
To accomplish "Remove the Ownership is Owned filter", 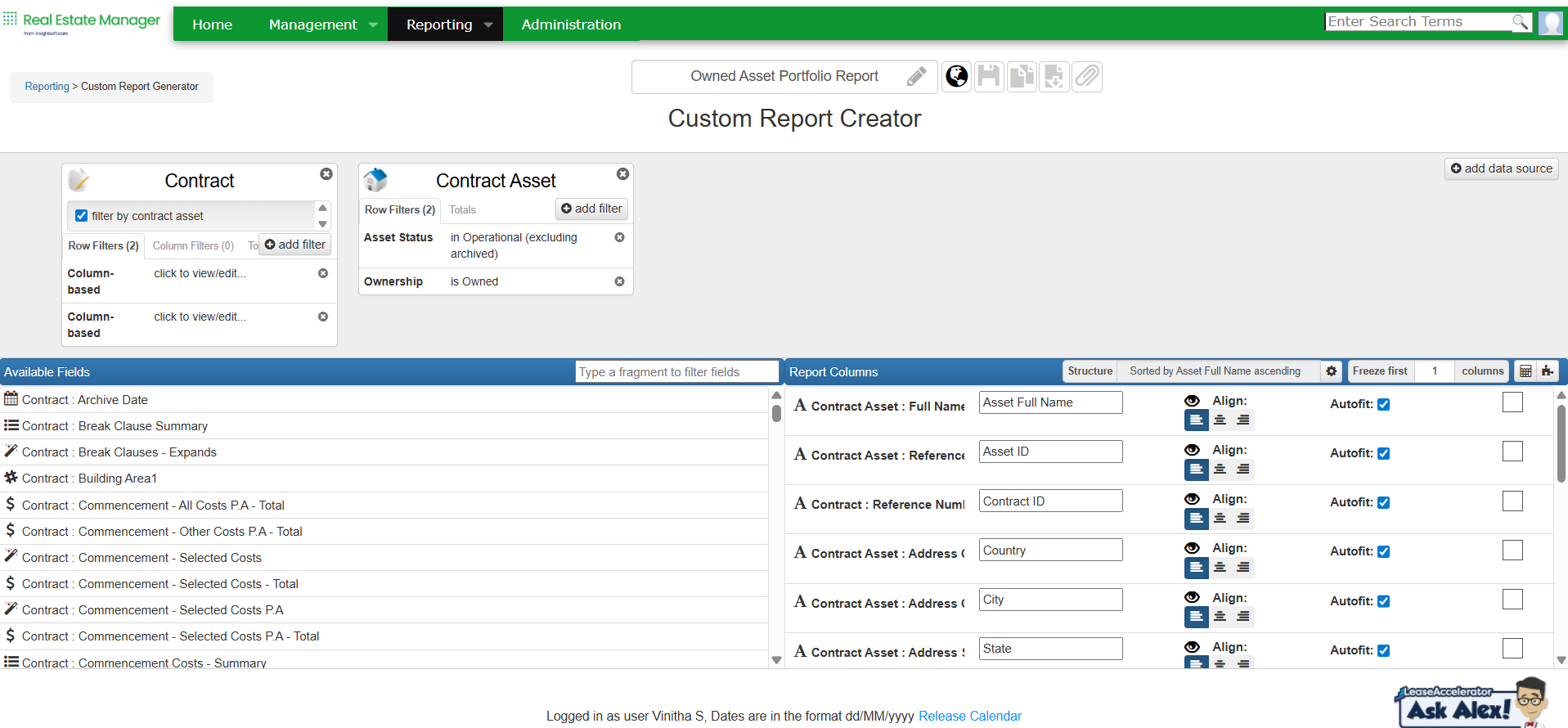I will pos(619,281).
